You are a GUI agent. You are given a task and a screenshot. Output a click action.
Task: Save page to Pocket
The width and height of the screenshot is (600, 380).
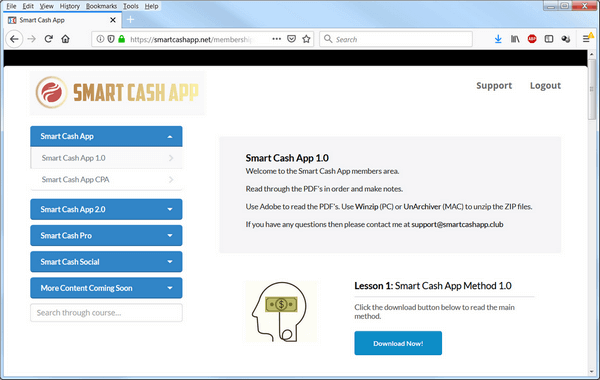click(292, 39)
